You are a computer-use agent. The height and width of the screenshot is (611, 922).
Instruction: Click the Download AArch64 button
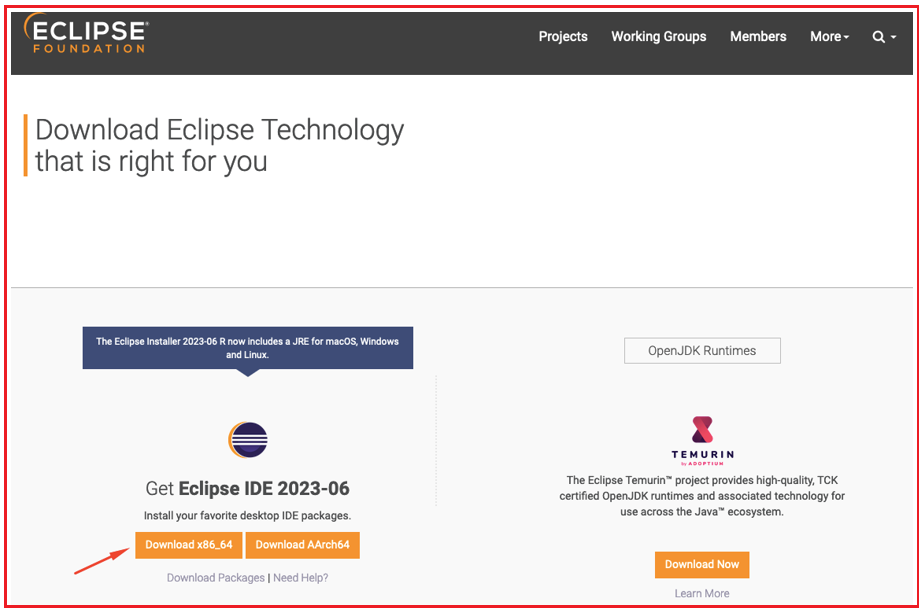click(x=302, y=545)
